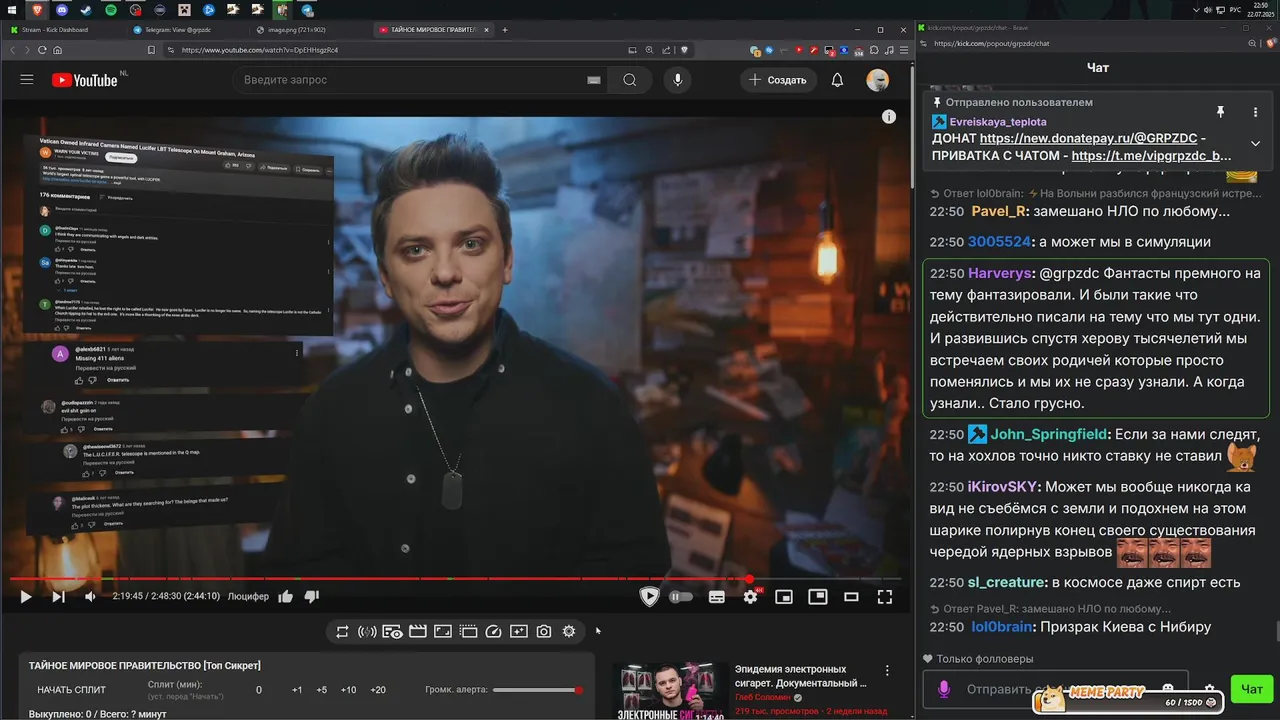The width and height of the screenshot is (1280, 720).
Task: Toggle loop in the enhancer toolbar
Action: point(342,631)
